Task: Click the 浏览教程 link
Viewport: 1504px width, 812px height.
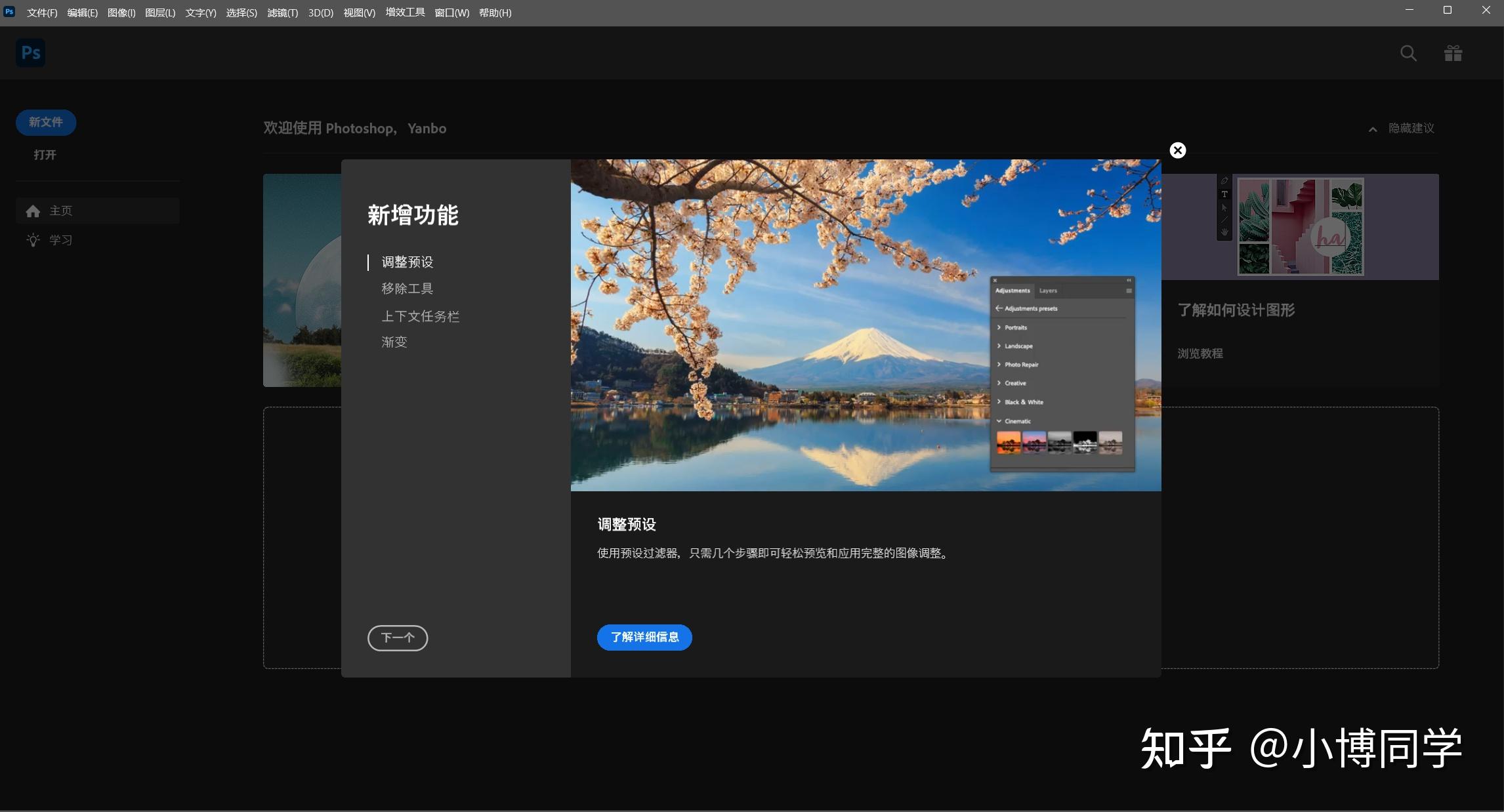Action: coord(1200,354)
